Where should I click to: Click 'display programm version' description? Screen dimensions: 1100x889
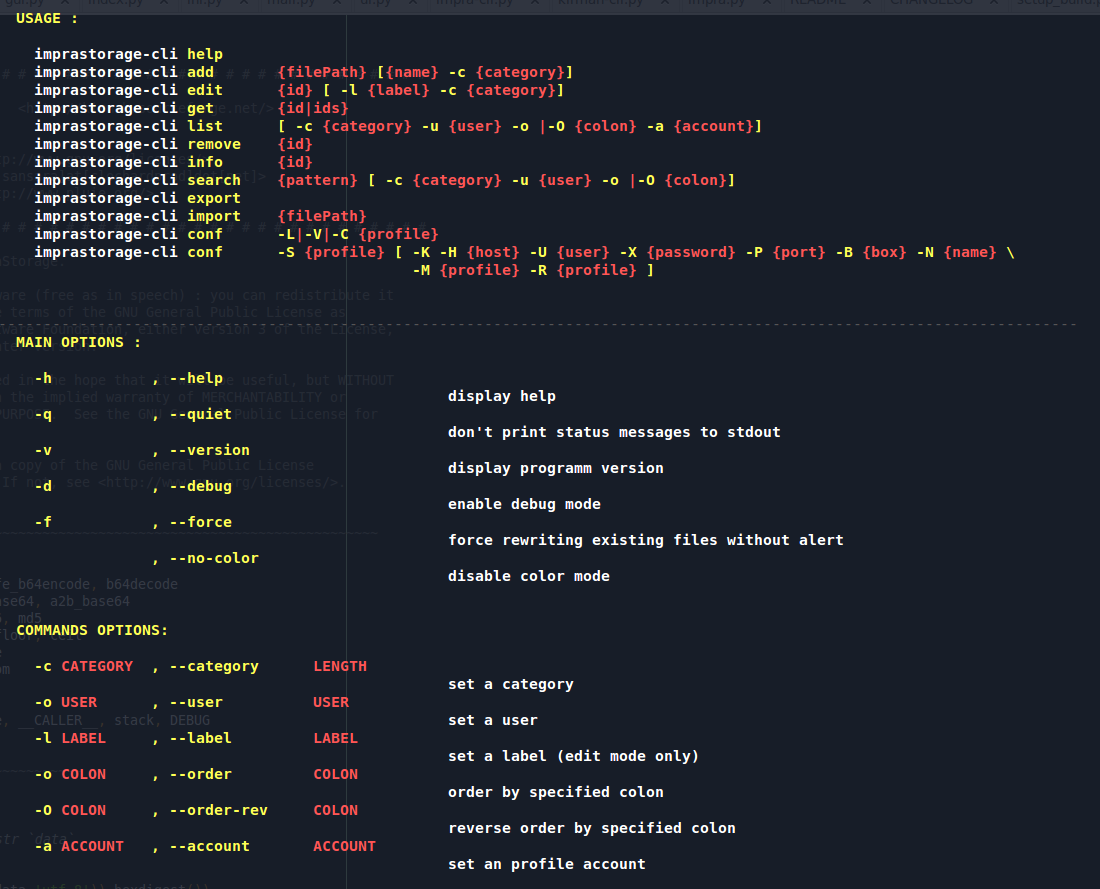tap(555, 468)
